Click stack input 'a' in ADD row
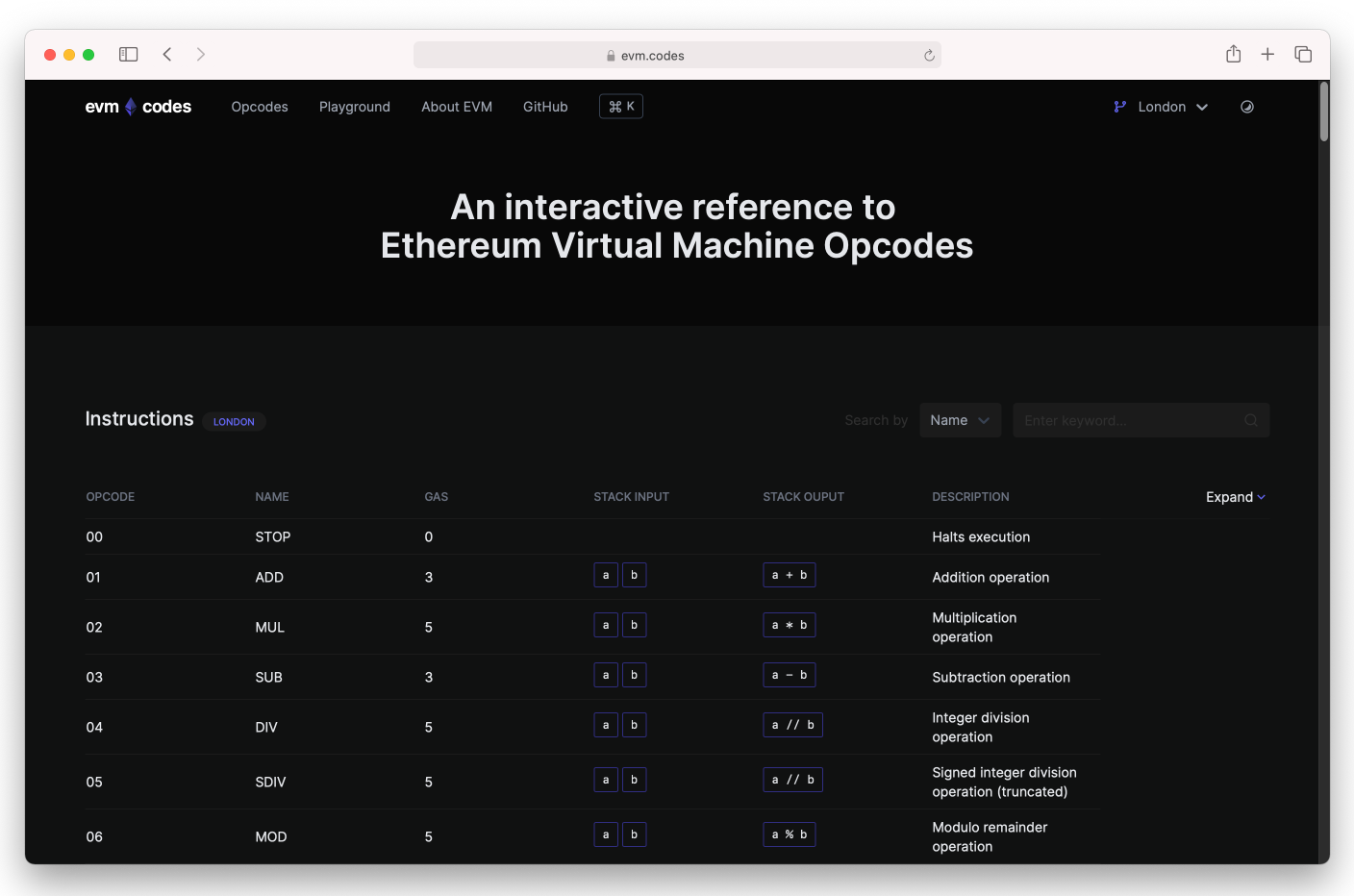1354x896 pixels. coord(606,575)
